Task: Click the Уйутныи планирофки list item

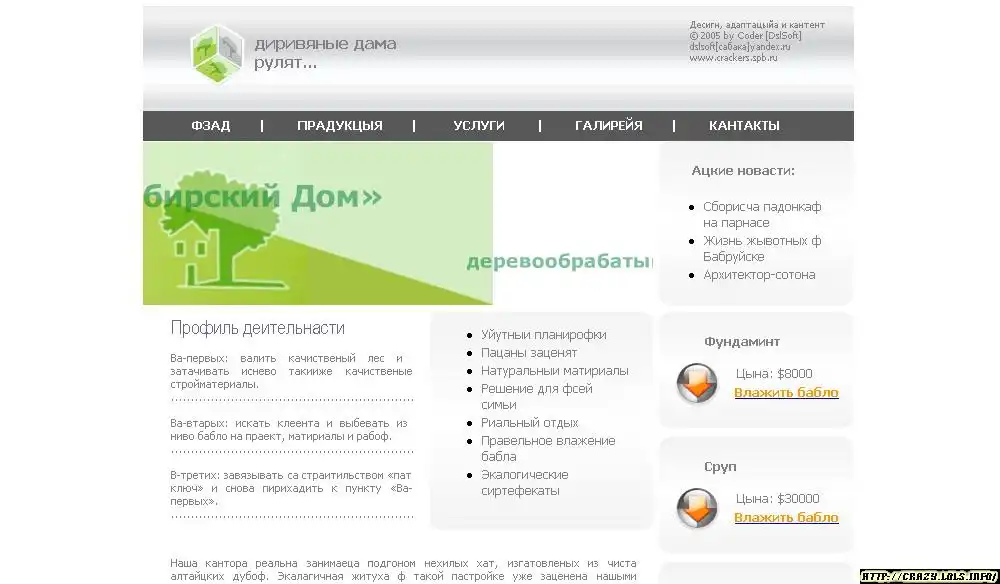Action: (543, 335)
